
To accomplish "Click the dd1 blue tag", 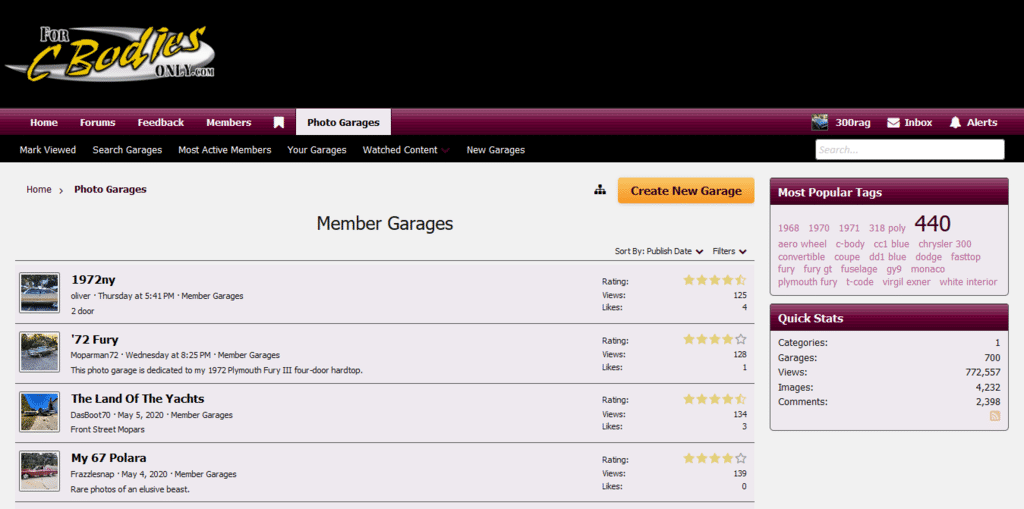I will click(x=888, y=257).
